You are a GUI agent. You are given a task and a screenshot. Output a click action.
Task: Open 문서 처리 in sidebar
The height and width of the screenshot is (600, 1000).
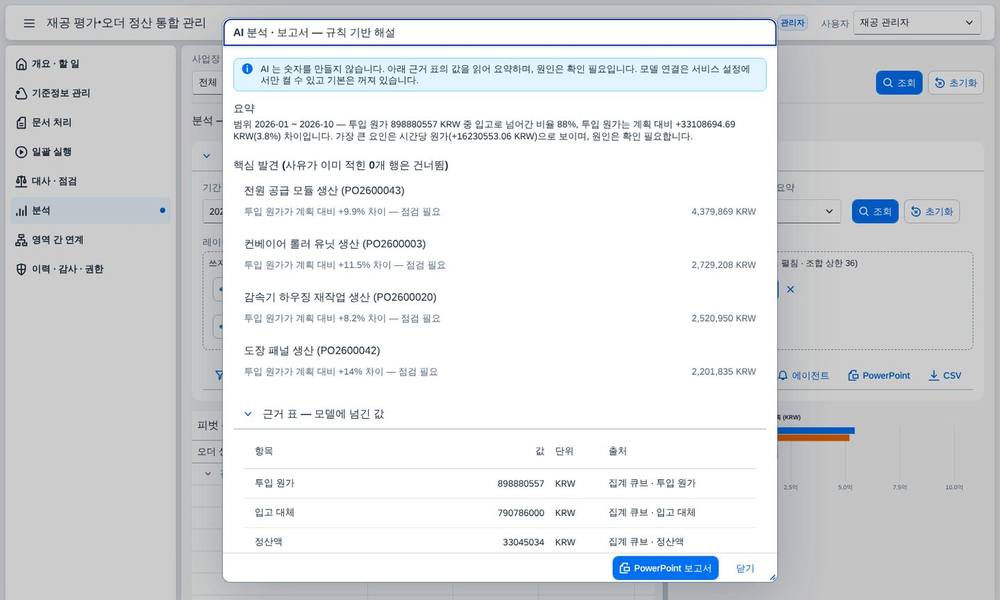click(x=91, y=122)
